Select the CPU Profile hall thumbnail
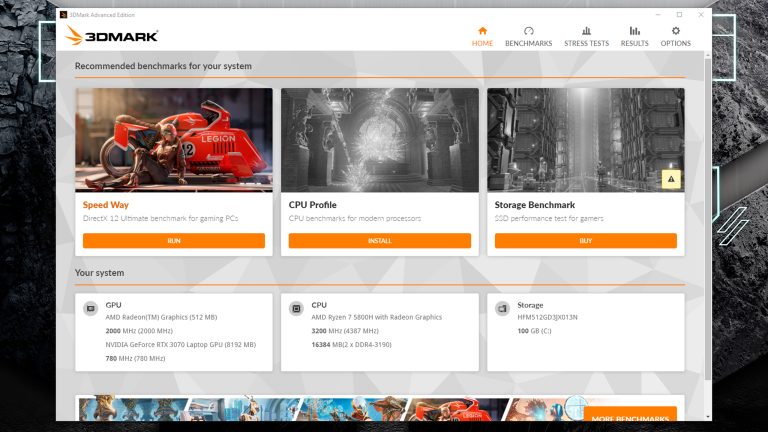 click(x=380, y=140)
